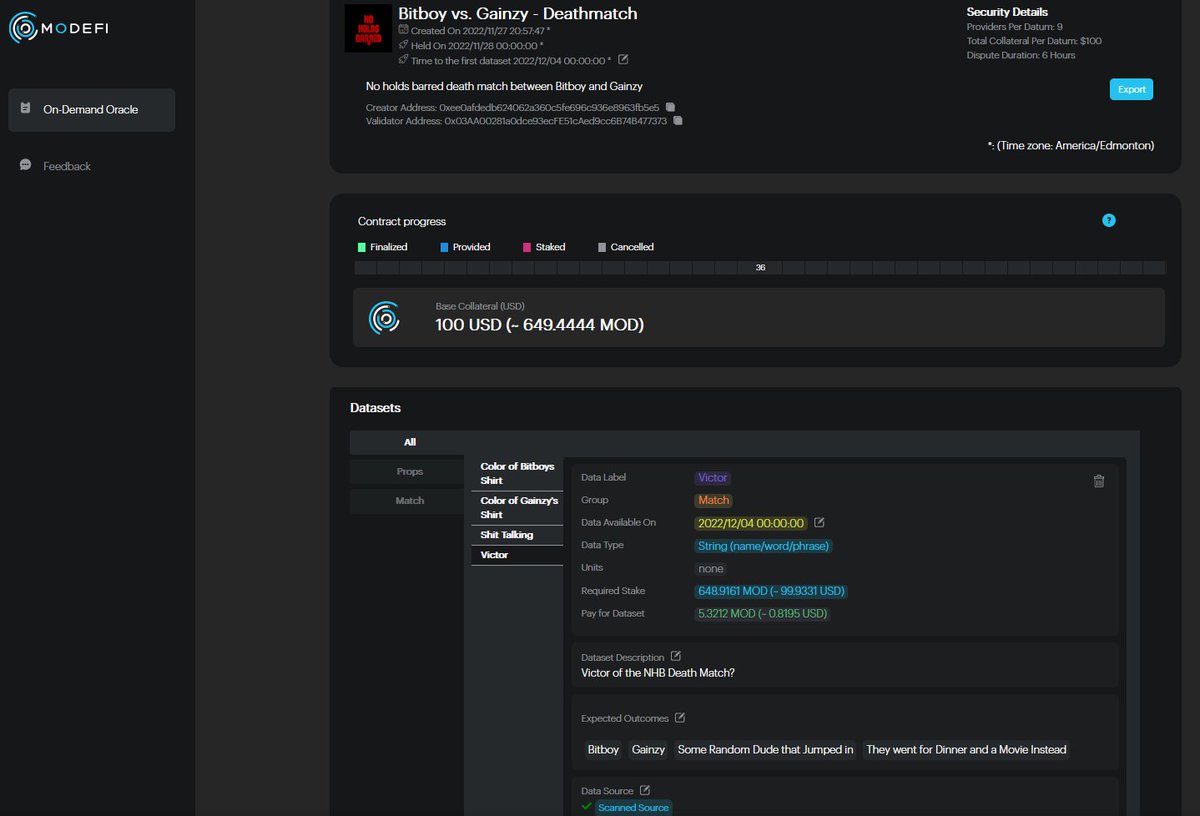Click the Providers Per Datum: 9 detail
Viewport: 1200px width, 816px height.
[x=1014, y=26]
